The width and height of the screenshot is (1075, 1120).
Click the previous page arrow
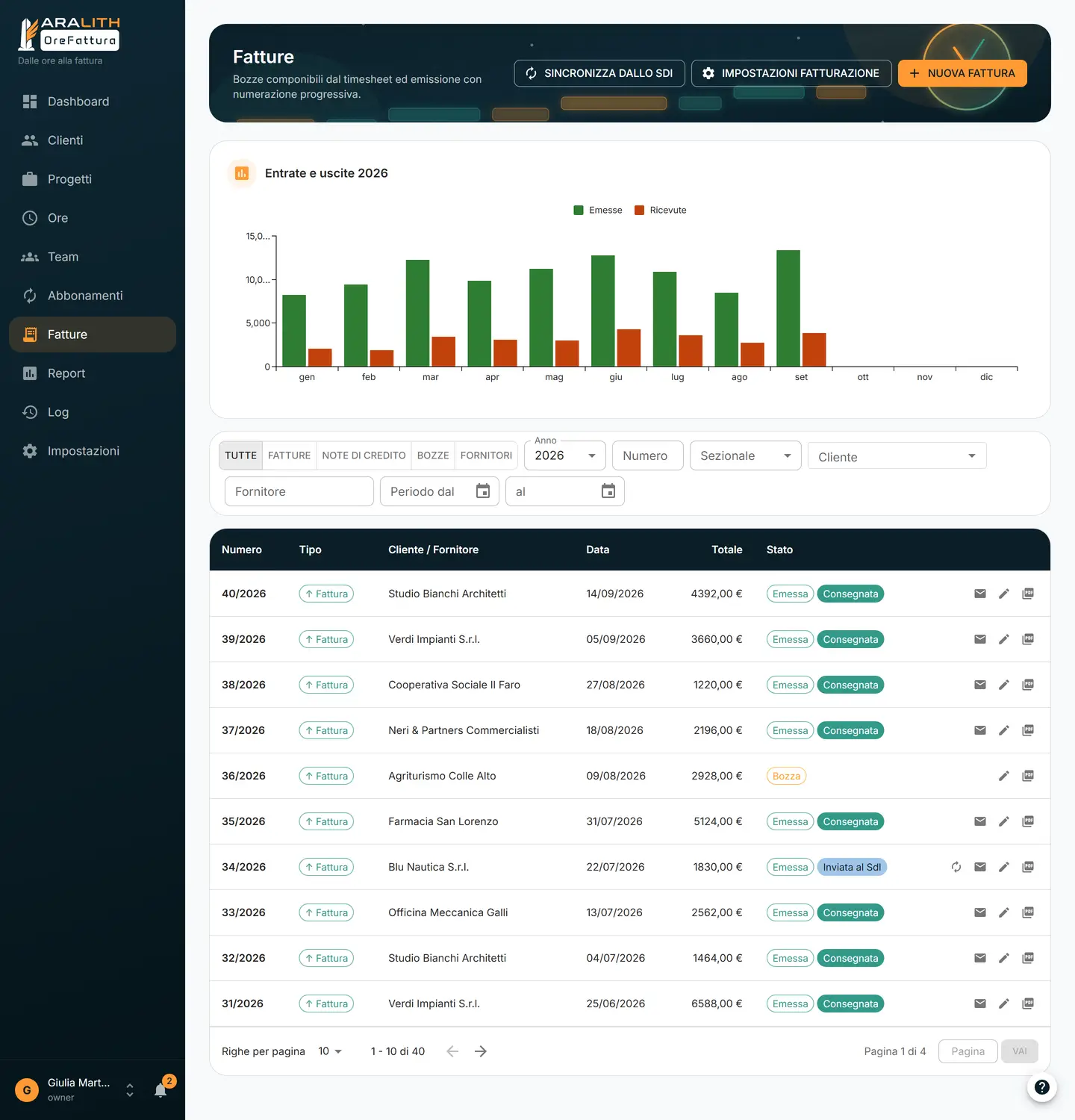pos(452,1051)
